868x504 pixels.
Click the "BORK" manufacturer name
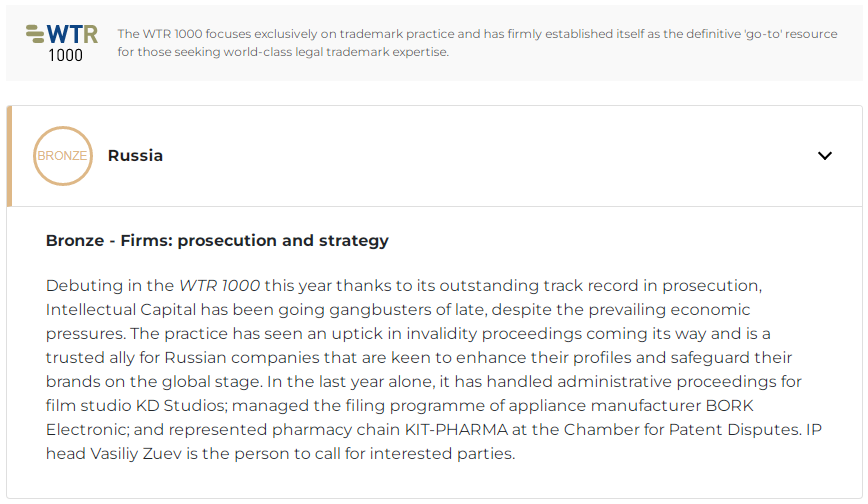pyautogui.click(x=729, y=405)
